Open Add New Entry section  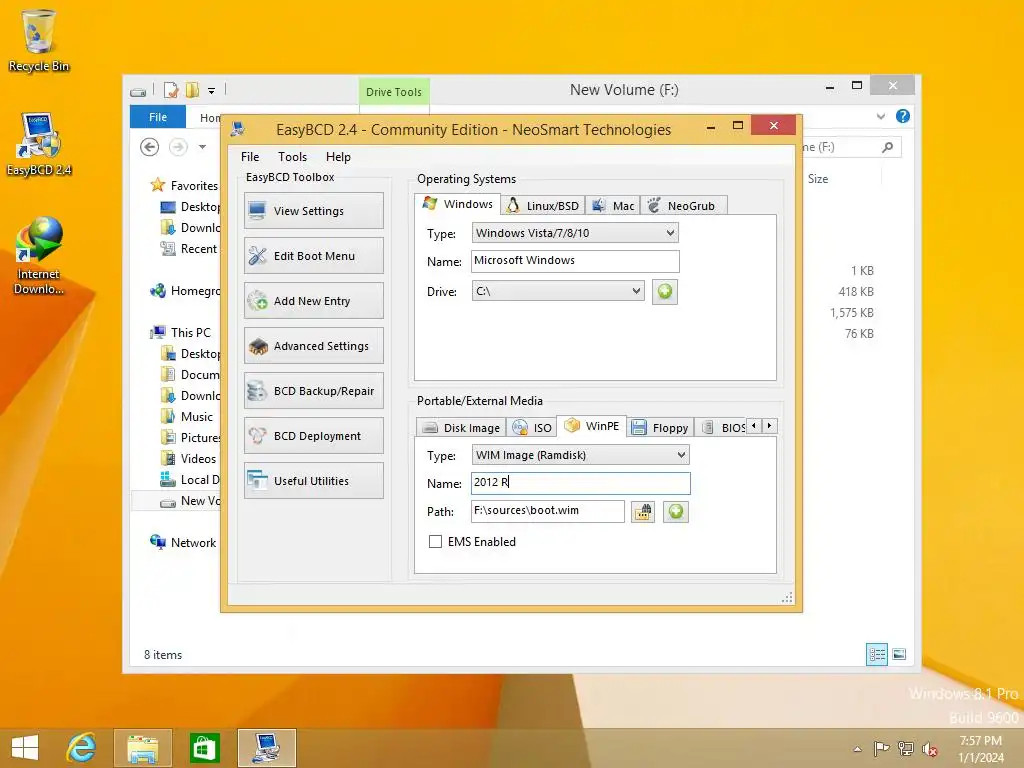[x=313, y=301]
